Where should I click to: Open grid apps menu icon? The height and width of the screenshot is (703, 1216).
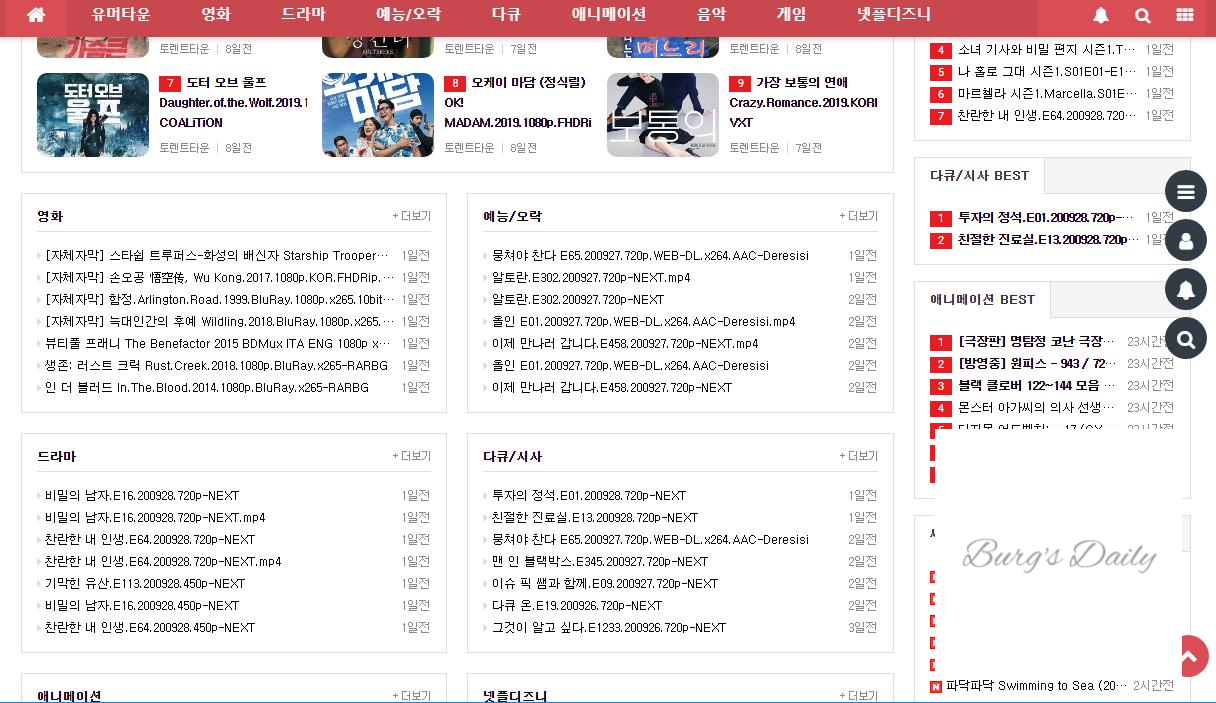(1185, 15)
